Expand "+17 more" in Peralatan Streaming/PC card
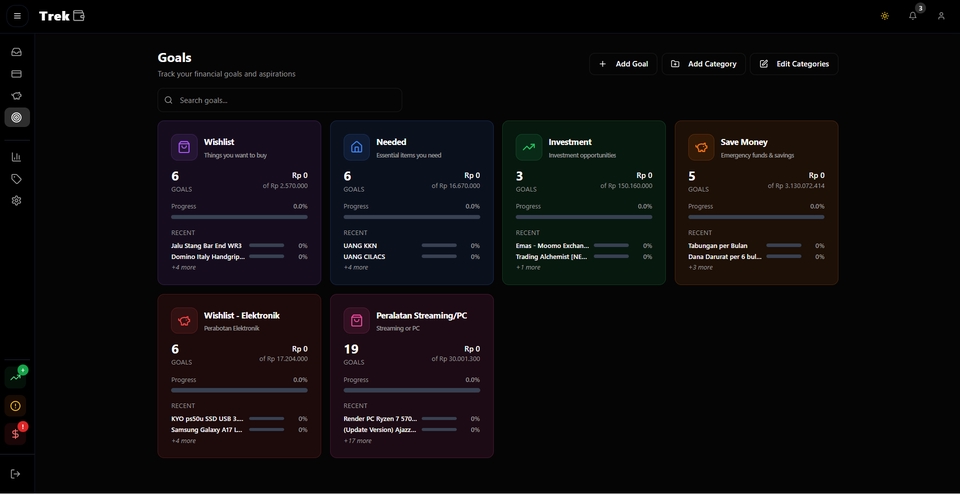 click(357, 441)
